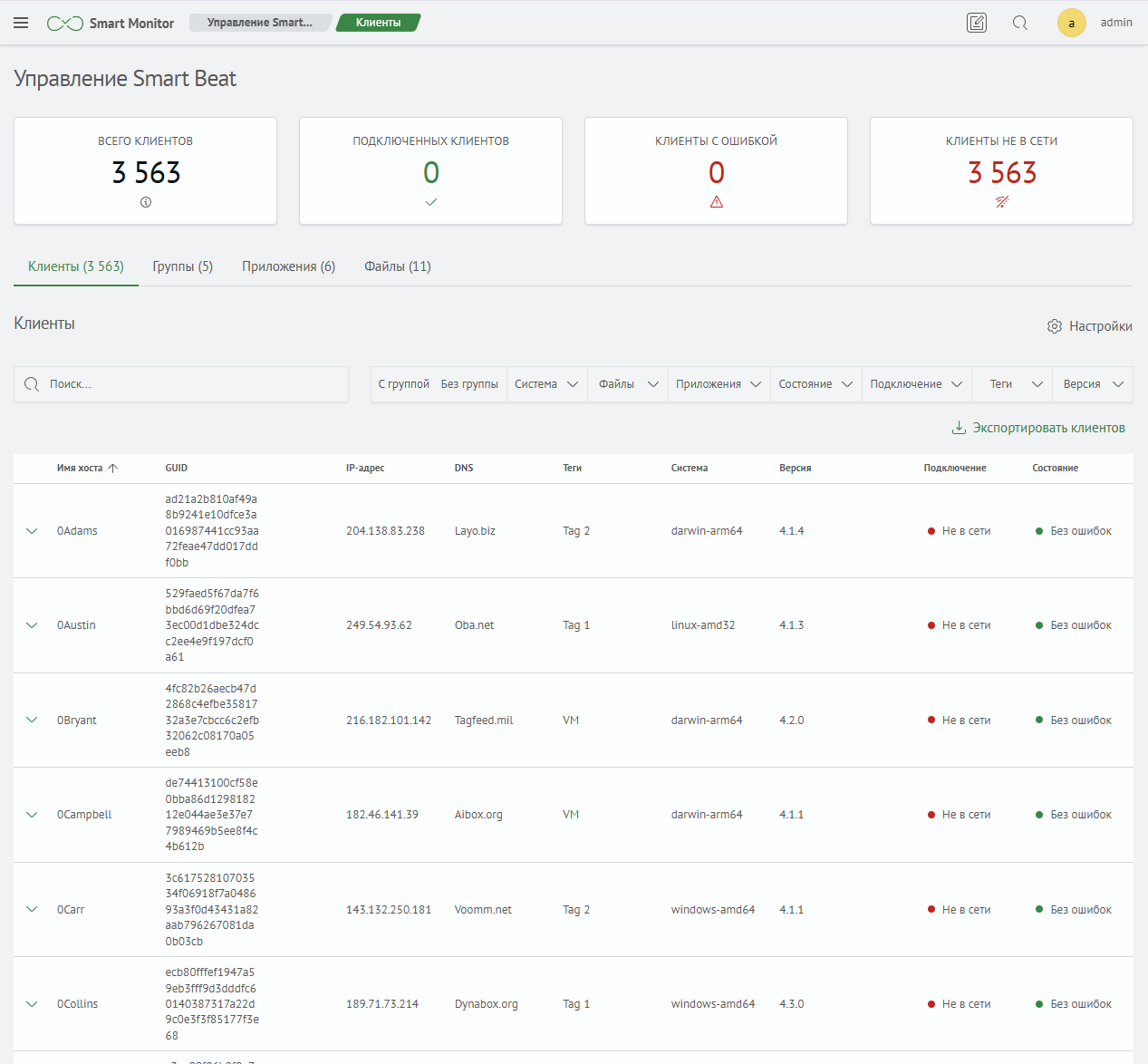Click Экспортировать клиентов
The image size is (1148, 1064).
pyautogui.click(x=1038, y=428)
